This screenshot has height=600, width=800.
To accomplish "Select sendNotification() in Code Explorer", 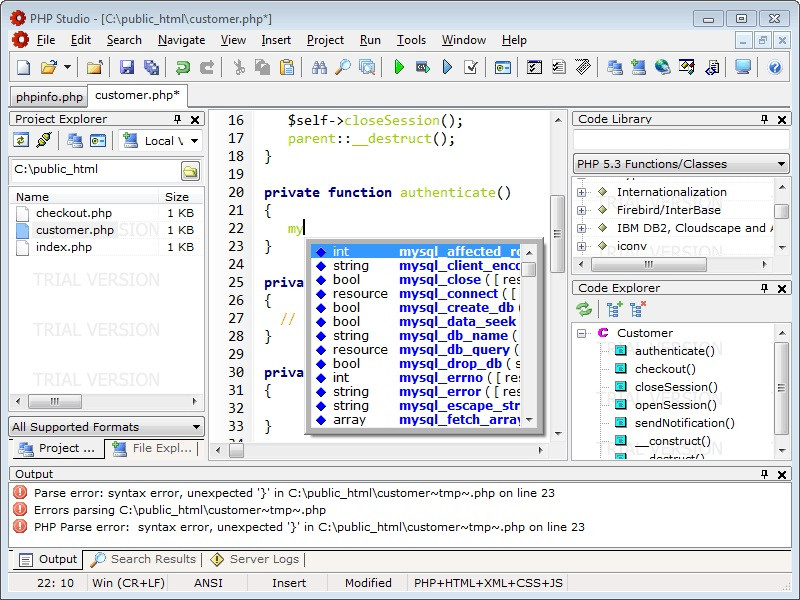I will [684, 423].
